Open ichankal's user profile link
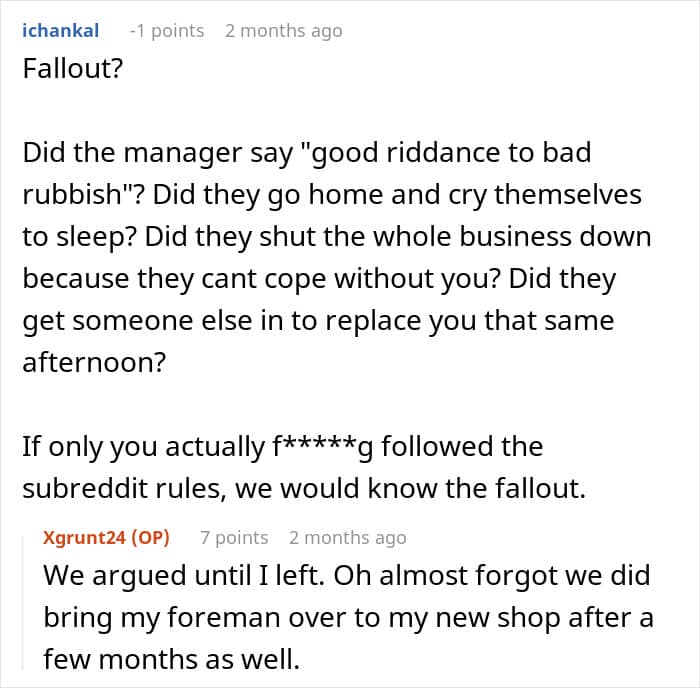 60,30
